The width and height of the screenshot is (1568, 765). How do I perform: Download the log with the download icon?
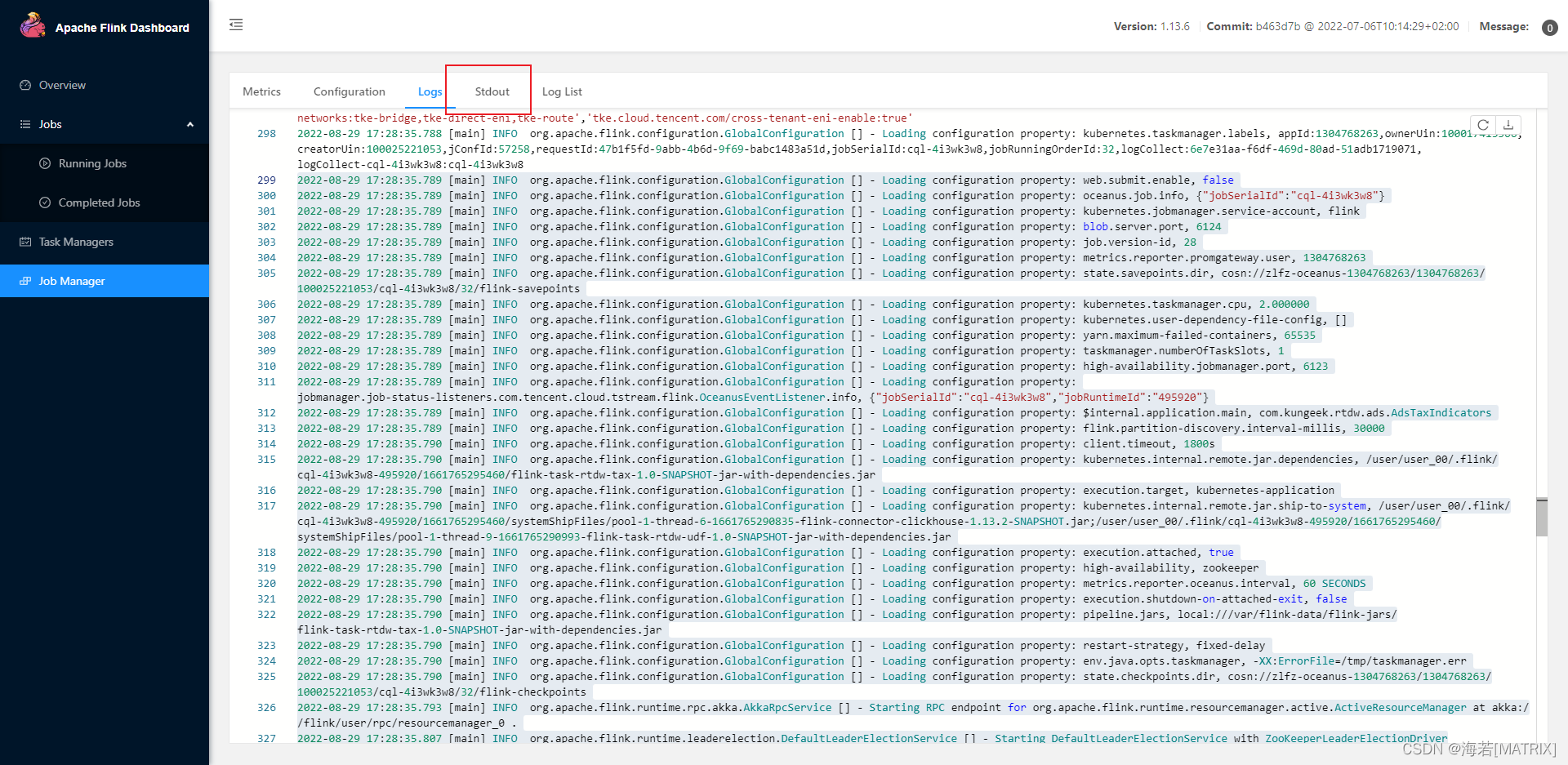tap(1508, 125)
